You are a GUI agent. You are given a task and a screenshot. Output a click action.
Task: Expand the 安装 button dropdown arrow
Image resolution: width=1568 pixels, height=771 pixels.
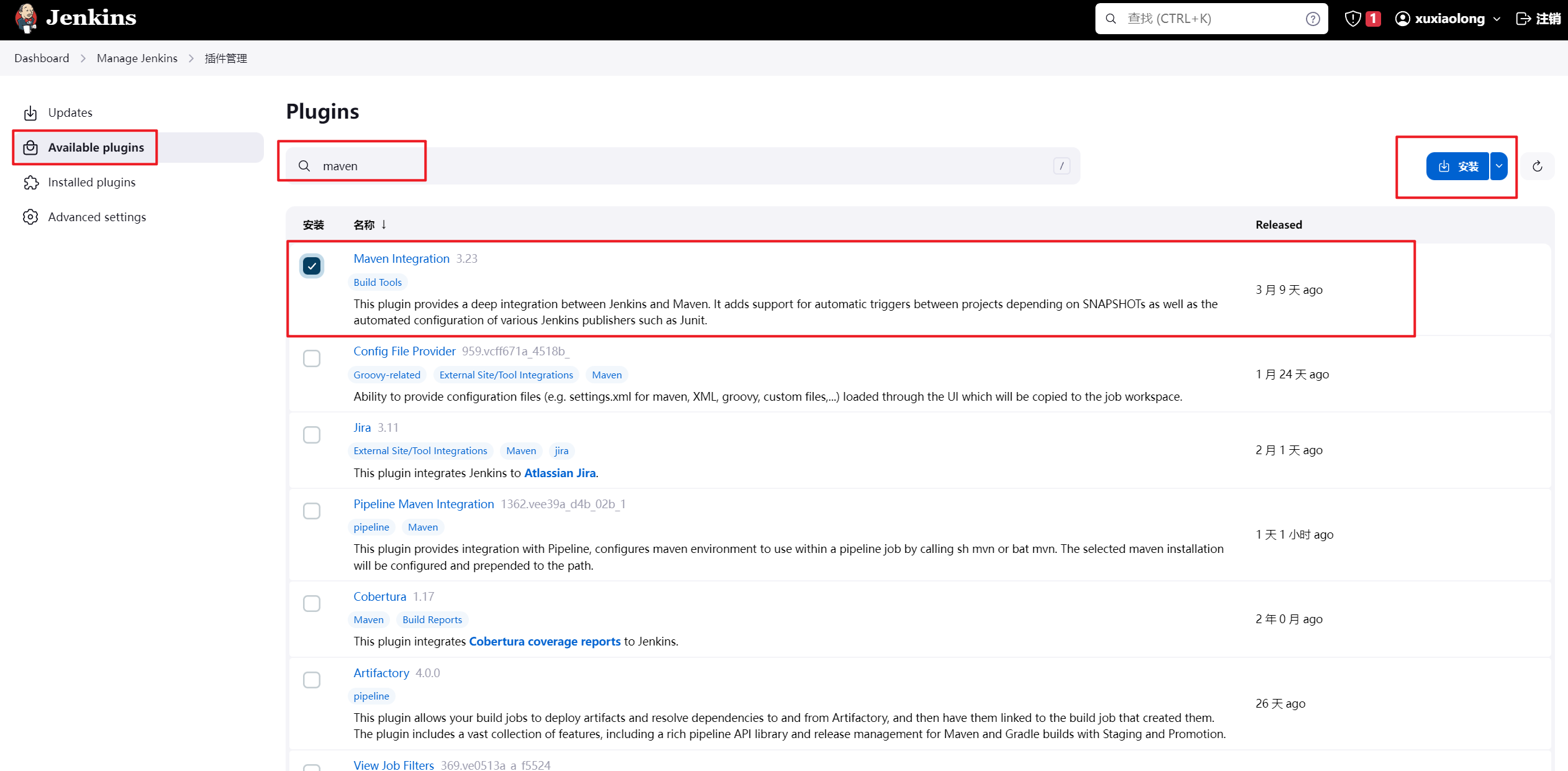point(1499,166)
